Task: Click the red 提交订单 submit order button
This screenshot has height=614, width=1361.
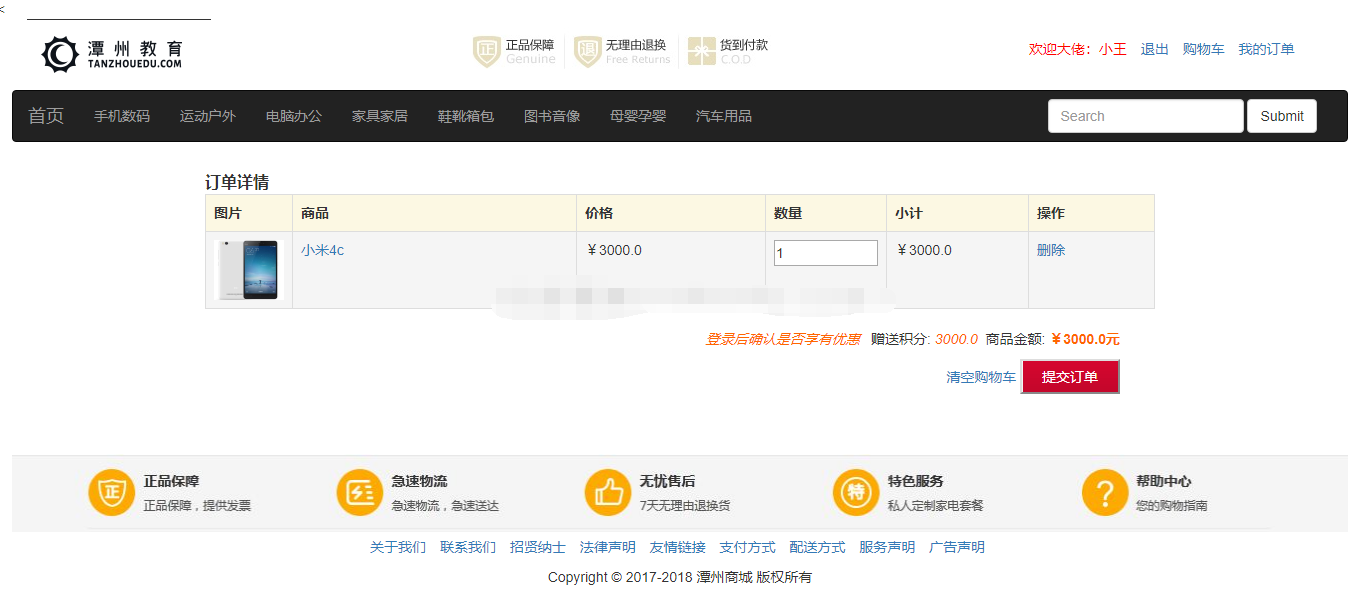Action: pyautogui.click(x=1070, y=377)
